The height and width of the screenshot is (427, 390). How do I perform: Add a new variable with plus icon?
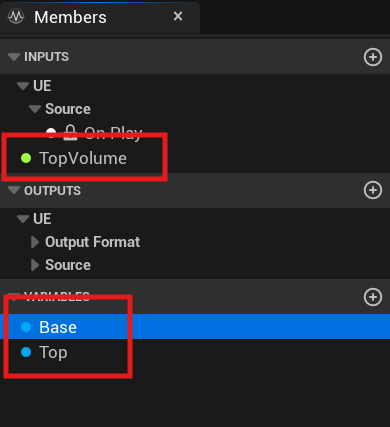[x=373, y=297]
